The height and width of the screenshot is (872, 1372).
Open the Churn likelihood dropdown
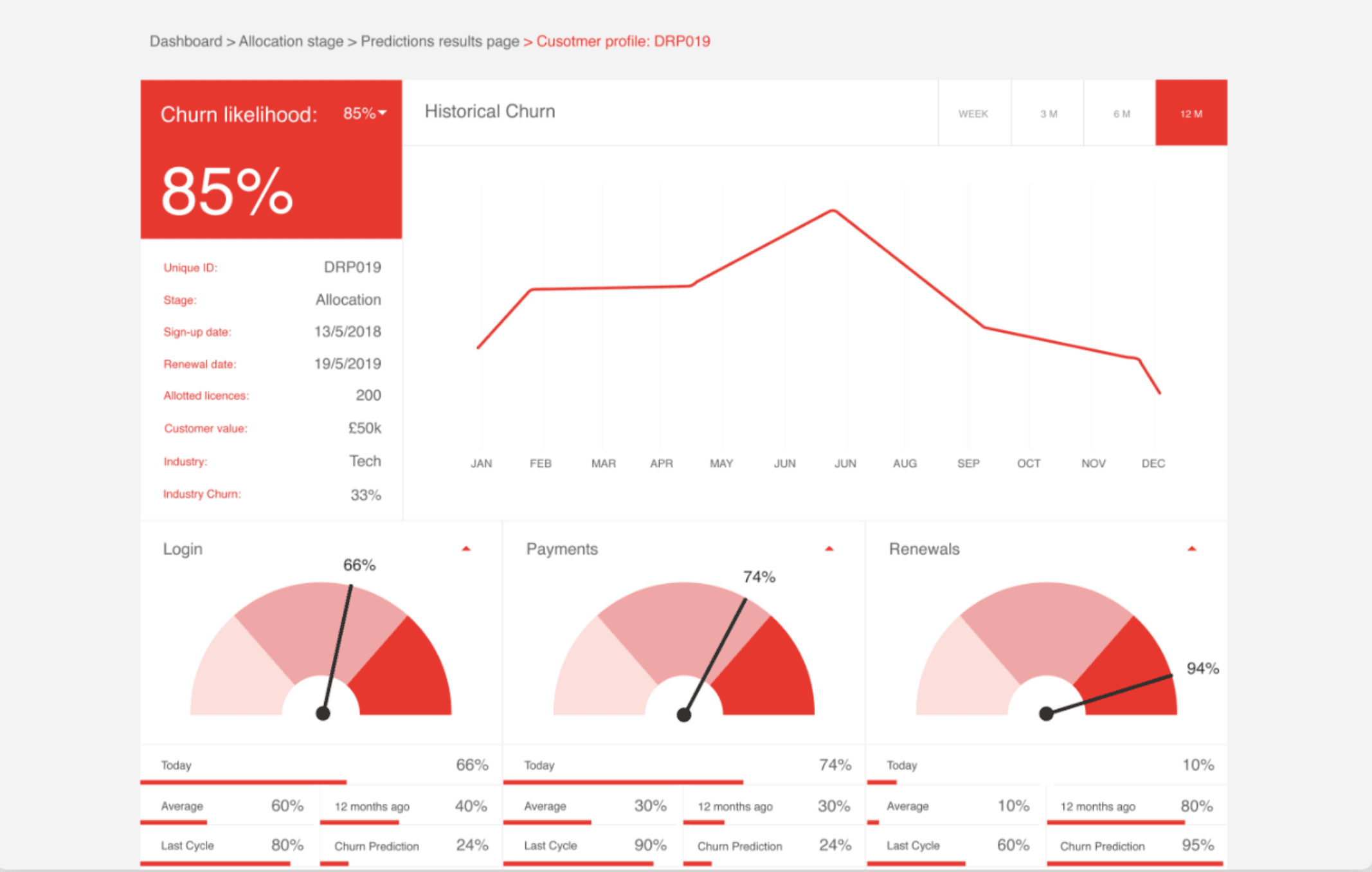click(x=382, y=113)
